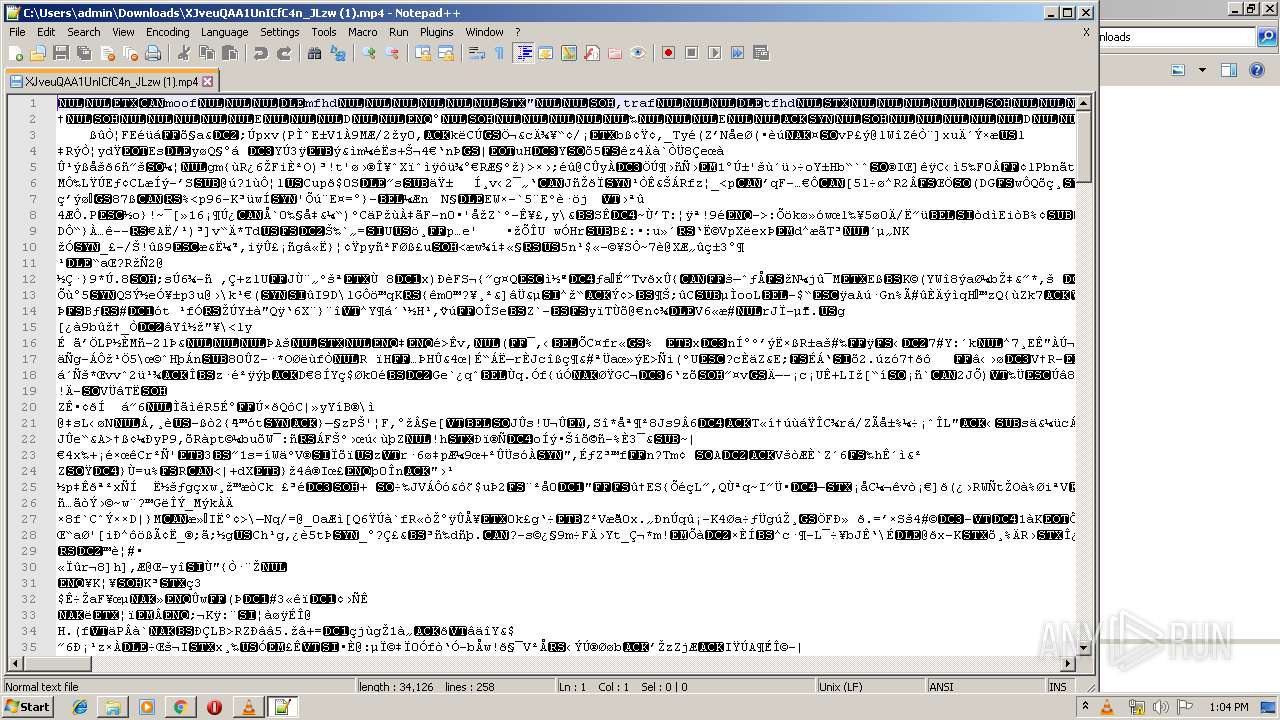
Task: Click the Paste toolbar icon
Action: [231, 53]
